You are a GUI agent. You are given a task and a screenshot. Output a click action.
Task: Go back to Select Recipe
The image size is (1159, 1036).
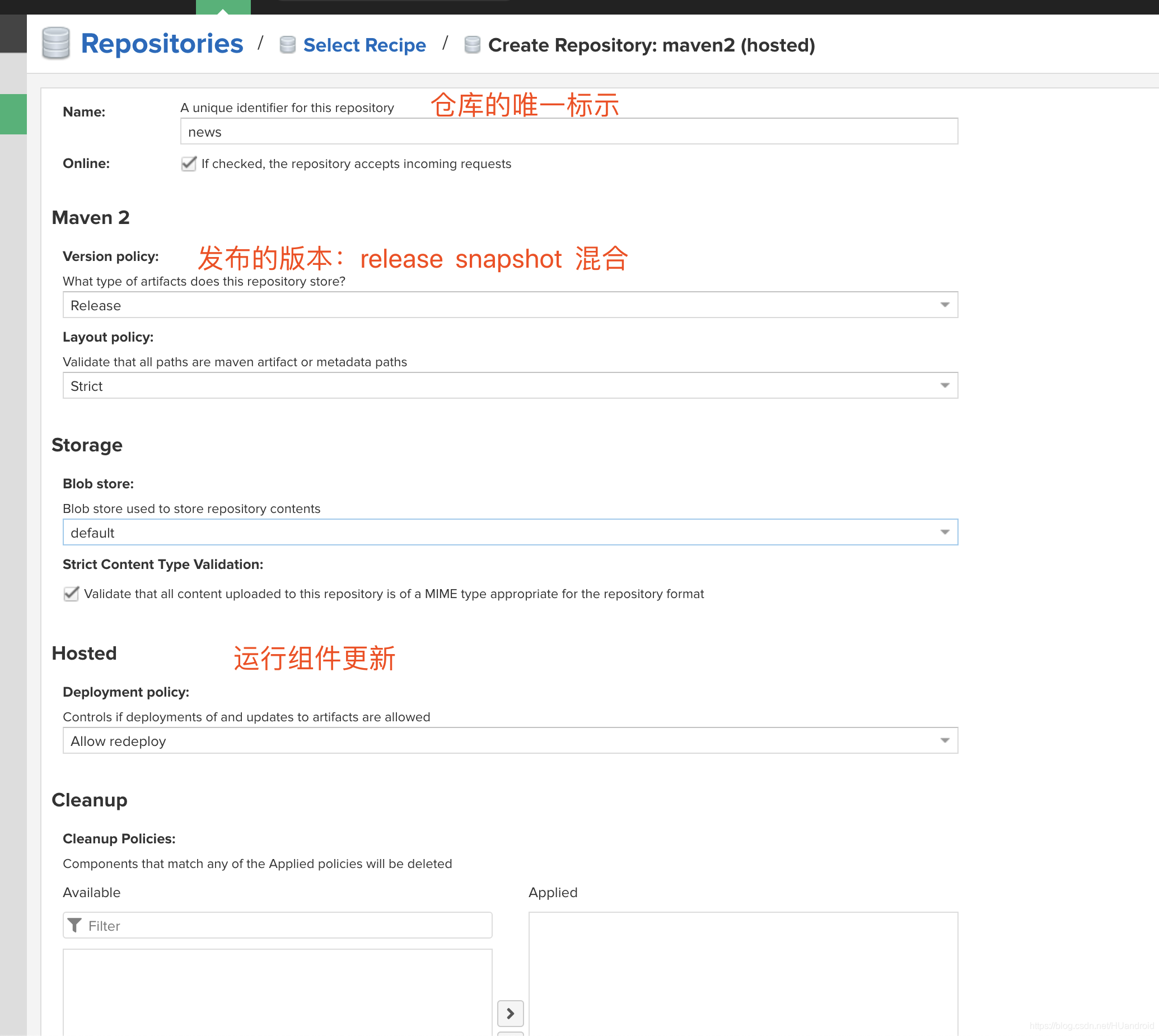tap(364, 45)
